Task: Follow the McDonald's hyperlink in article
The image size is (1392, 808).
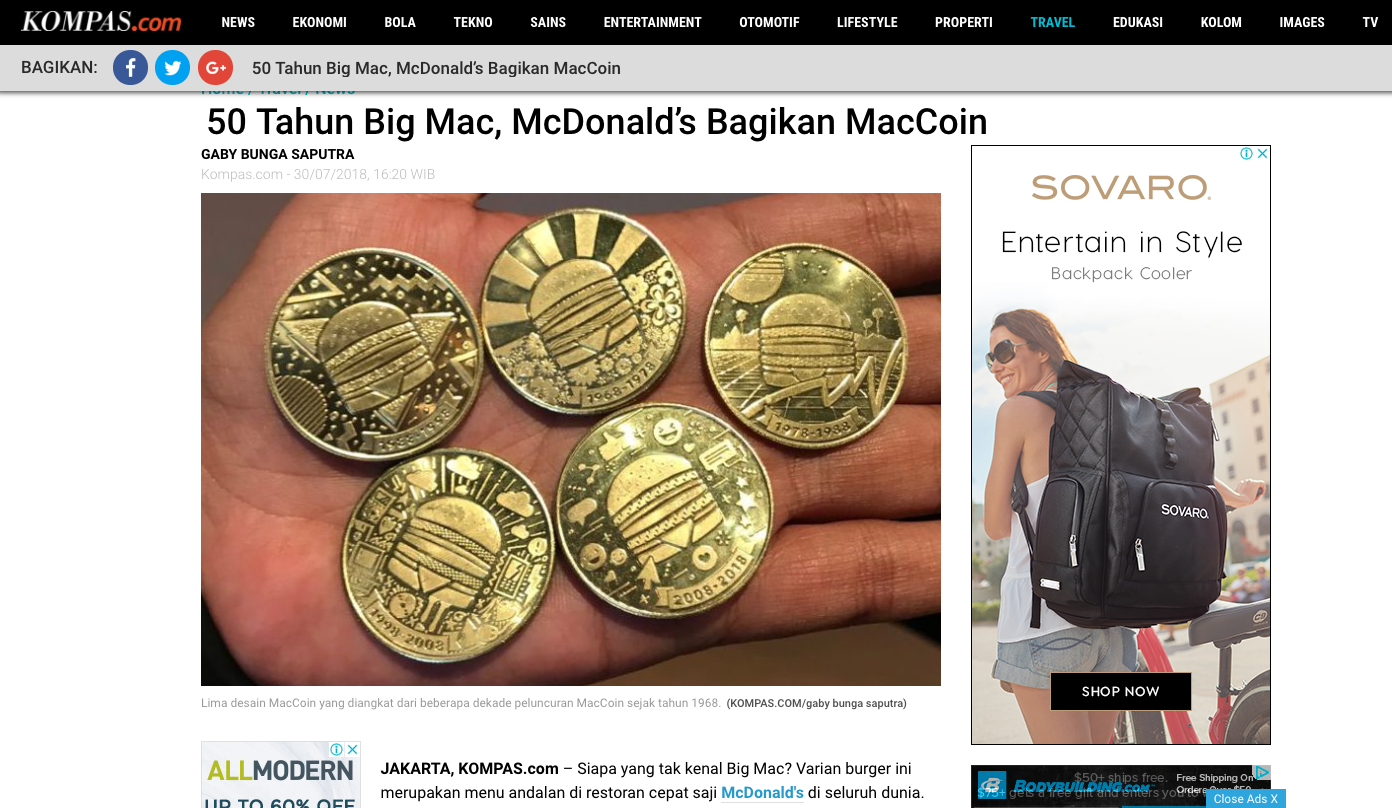Action: 762,793
